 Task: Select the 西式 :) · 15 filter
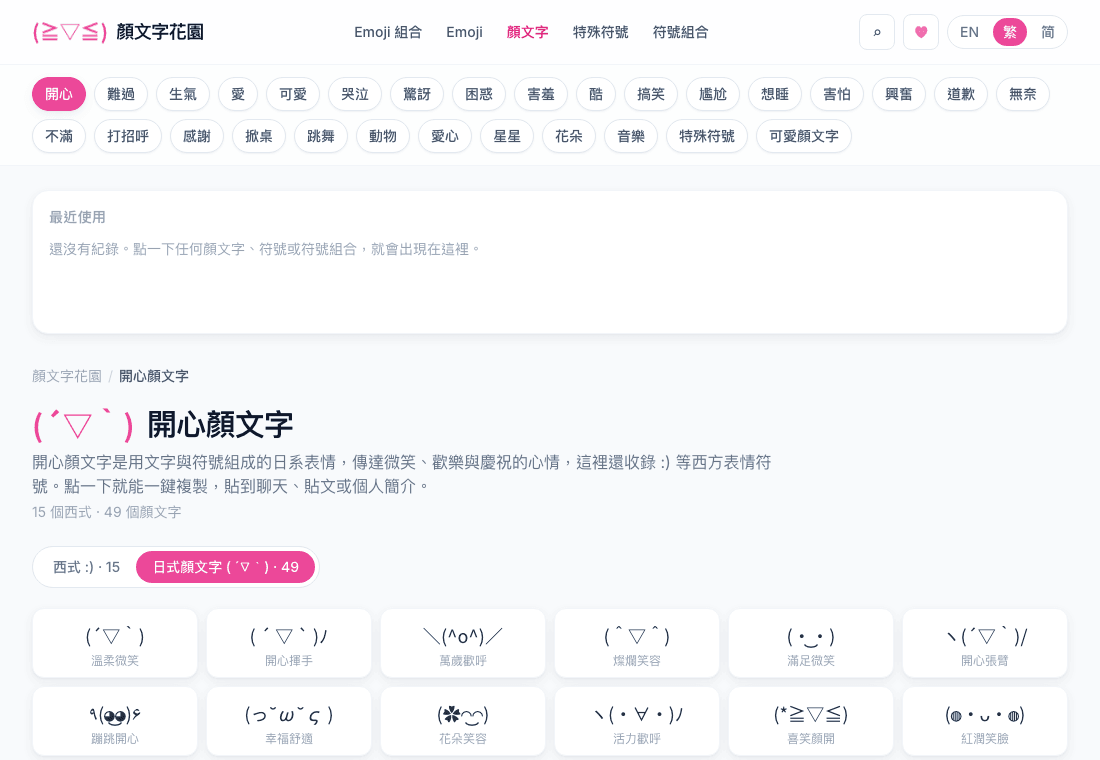(x=86, y=567)
